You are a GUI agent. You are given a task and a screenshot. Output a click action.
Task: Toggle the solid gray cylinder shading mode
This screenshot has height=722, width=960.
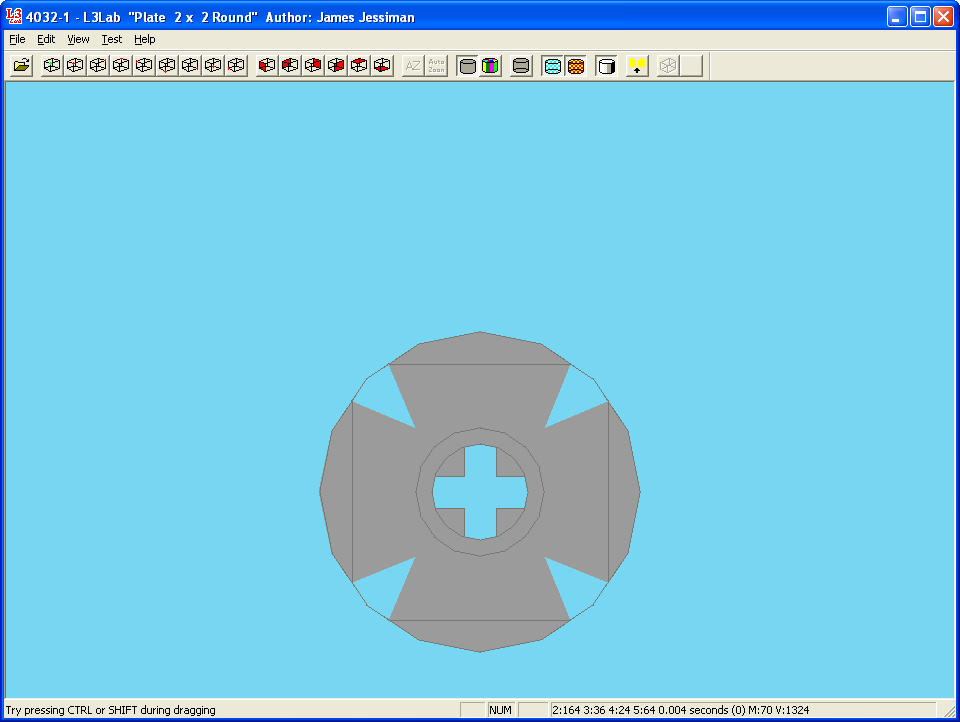tap(467, 66)
